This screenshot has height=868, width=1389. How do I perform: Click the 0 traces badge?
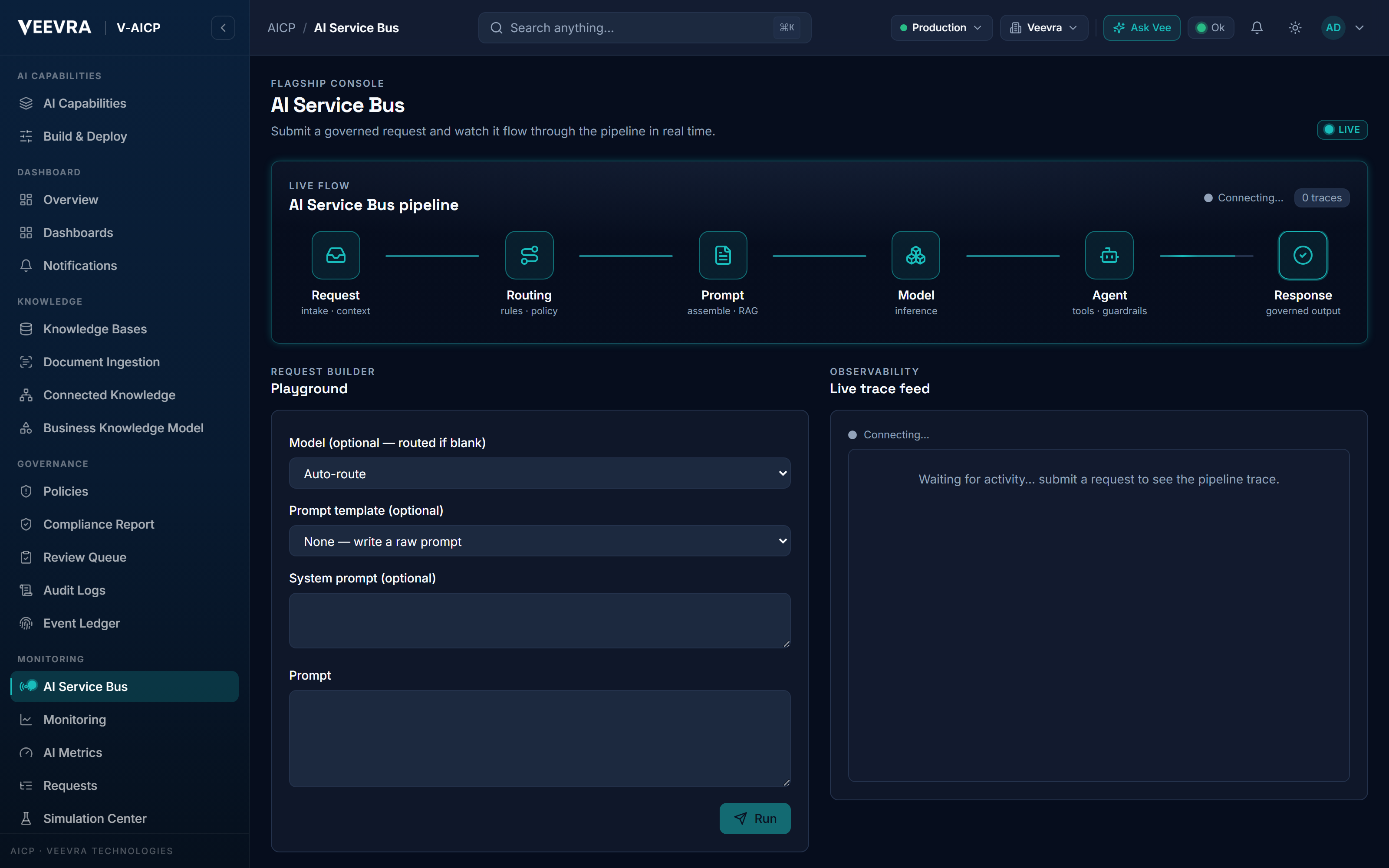pos(1321,197)
